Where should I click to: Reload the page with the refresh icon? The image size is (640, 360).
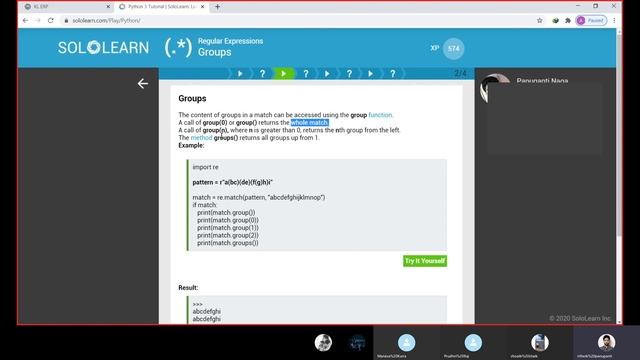[51, 20]
